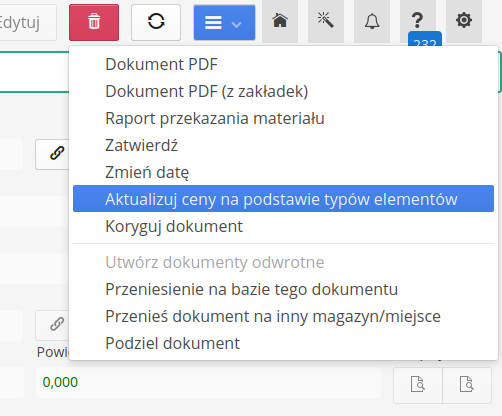Screen dimensions: 502x416
Task: Click the left document preview icon
Action: (x=418, y=385)
